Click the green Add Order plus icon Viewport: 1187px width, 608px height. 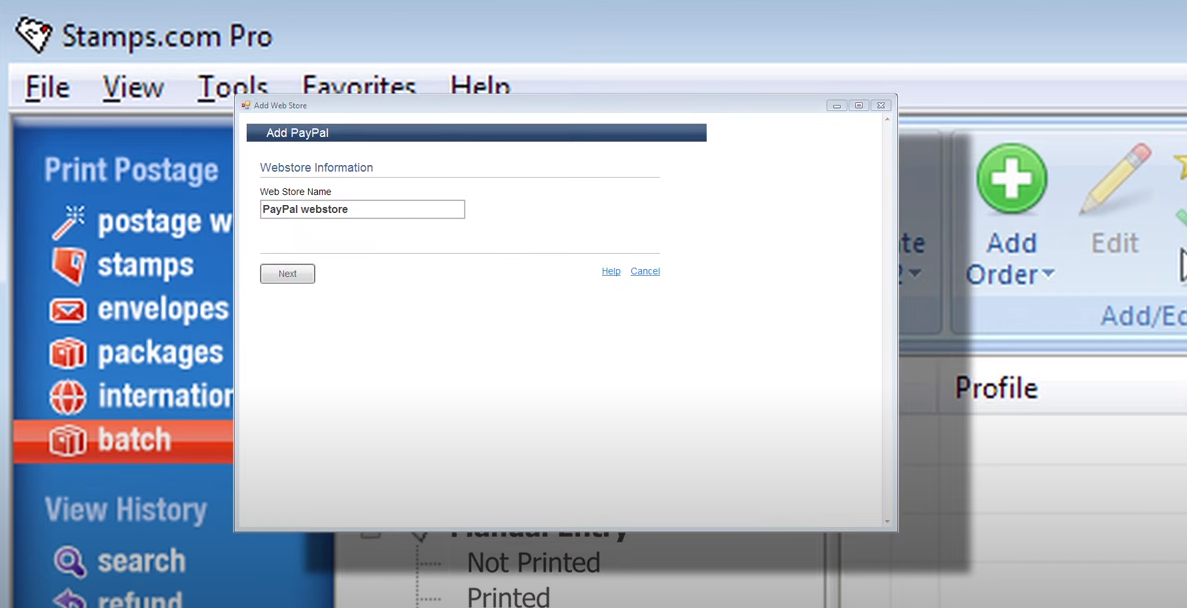pyautogui.click(x=1011, y=179)
